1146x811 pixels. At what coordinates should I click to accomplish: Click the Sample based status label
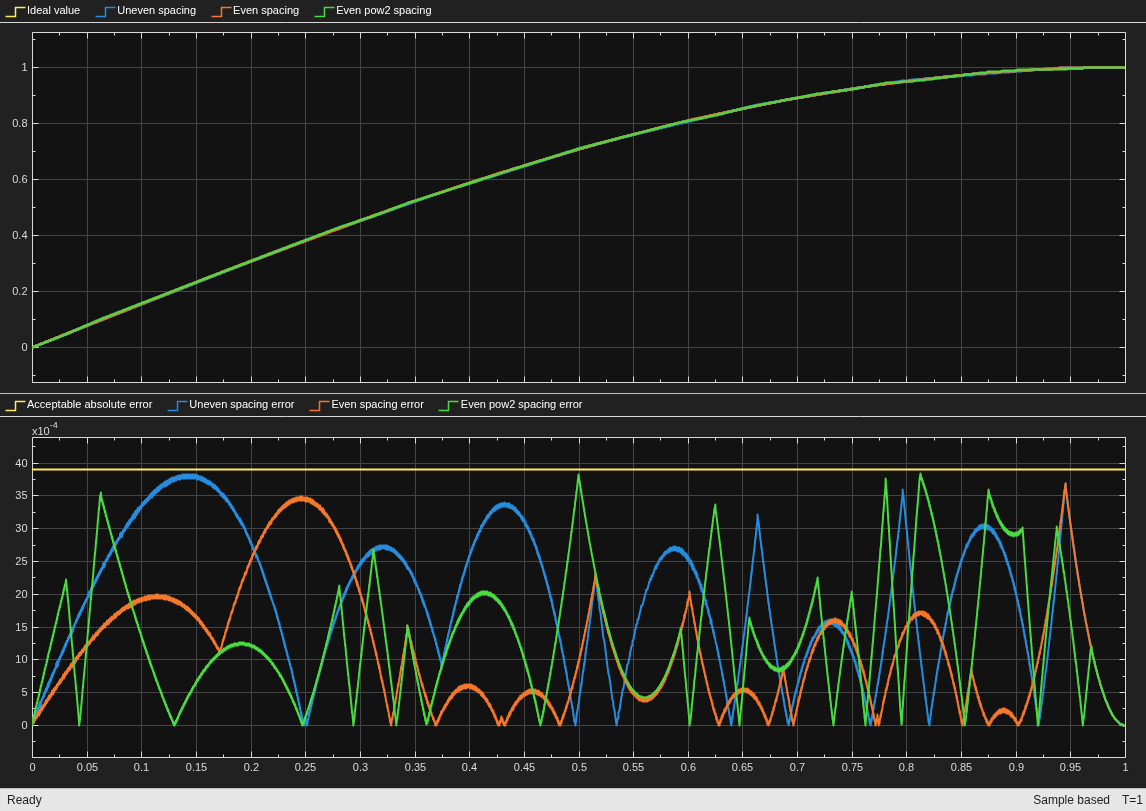(1071, 800)
